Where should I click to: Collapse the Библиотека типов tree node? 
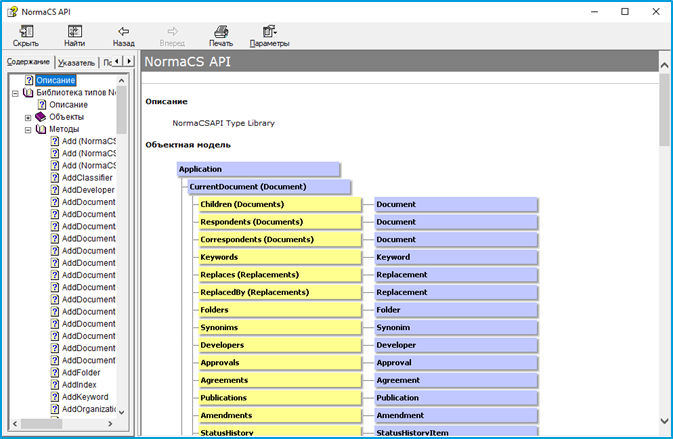(15, 93)
